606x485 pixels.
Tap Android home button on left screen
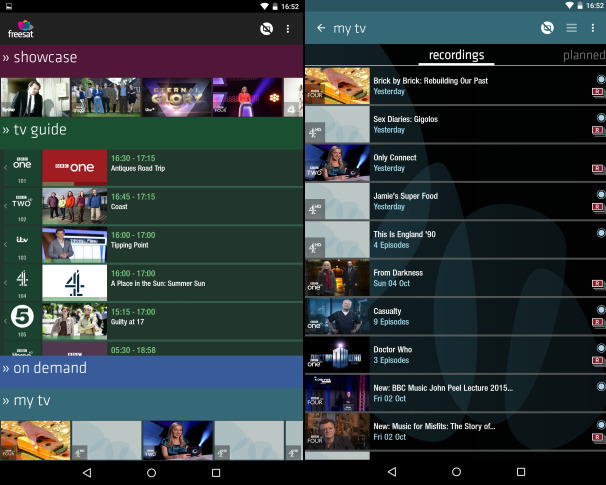pyautogui.click(x=152, y=473)
